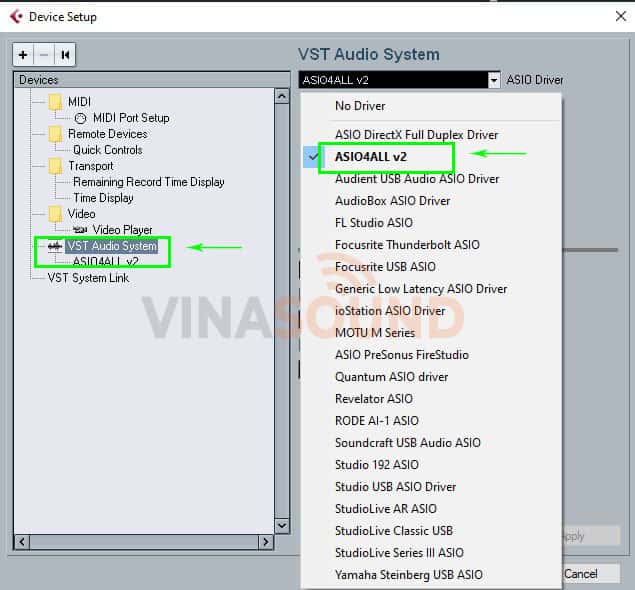The image size is (635, 590).
Task: Click the Devices column header
Action: point(152,80)
